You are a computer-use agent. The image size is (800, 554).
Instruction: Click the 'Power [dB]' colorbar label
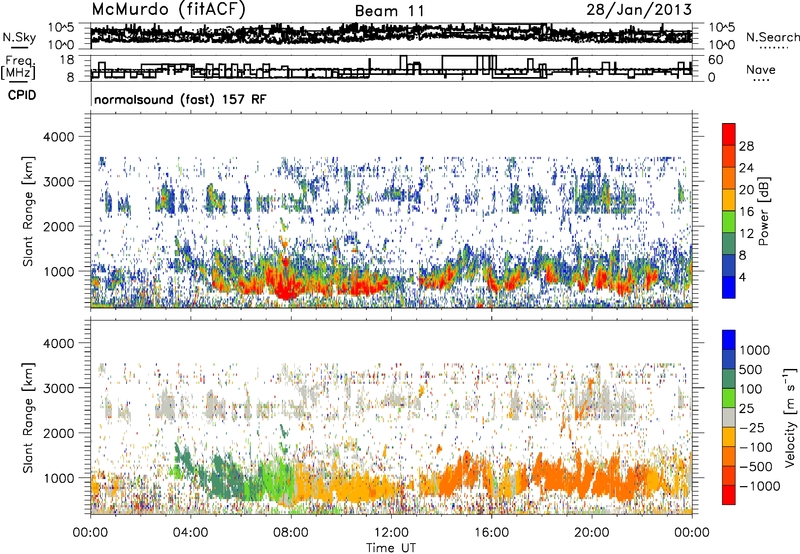click(x=764, y=211)
